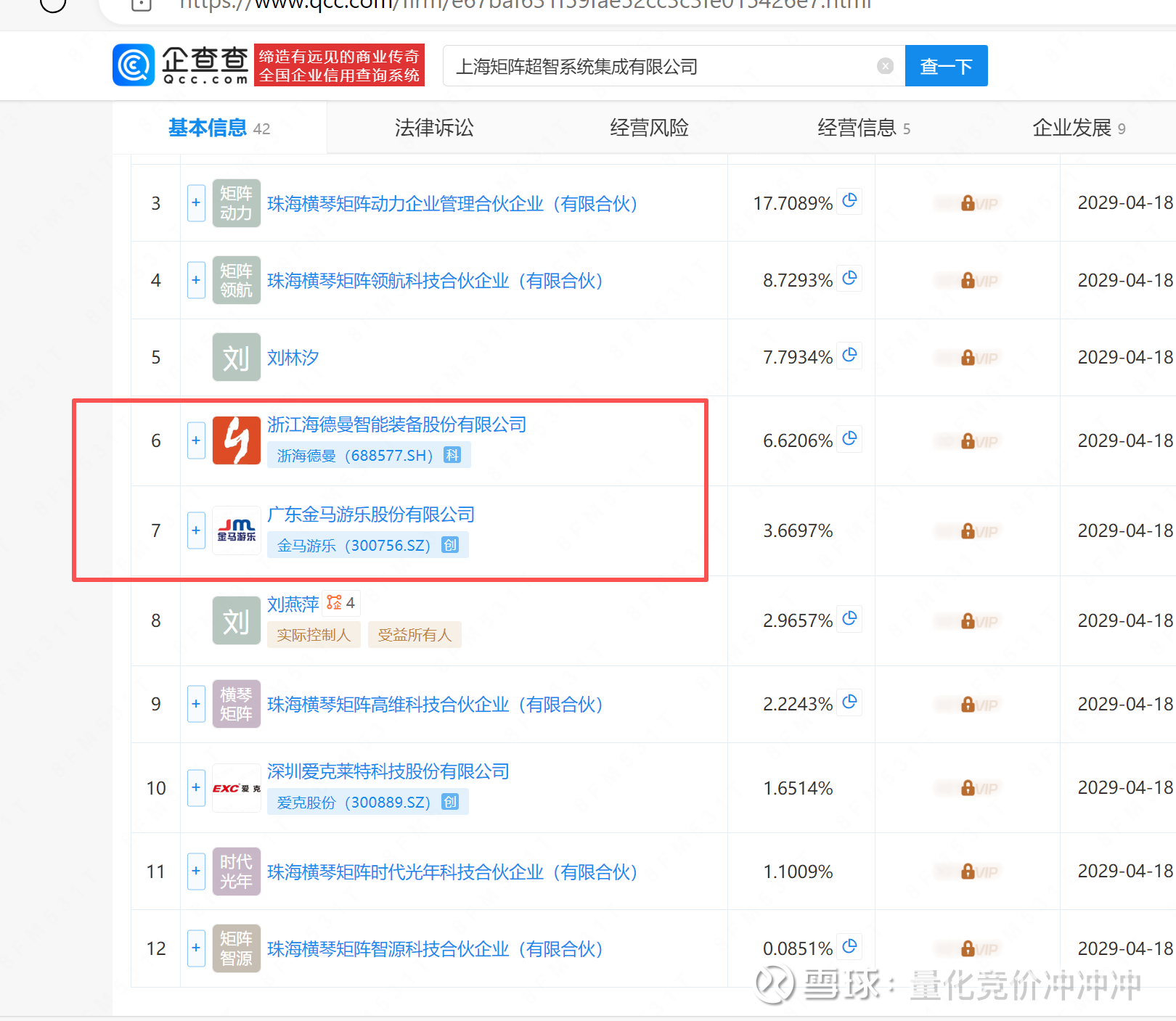Click the VIP lock icon in row 3

pyautogui.click(x=968, y=203)
